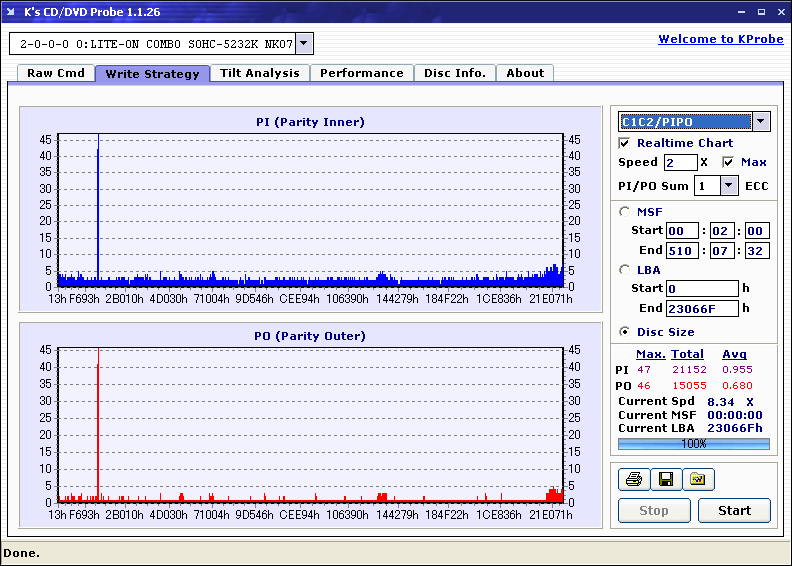792x566 pixels.
Task: Click the folder chart image icon button
Action: tap(698, 480)
